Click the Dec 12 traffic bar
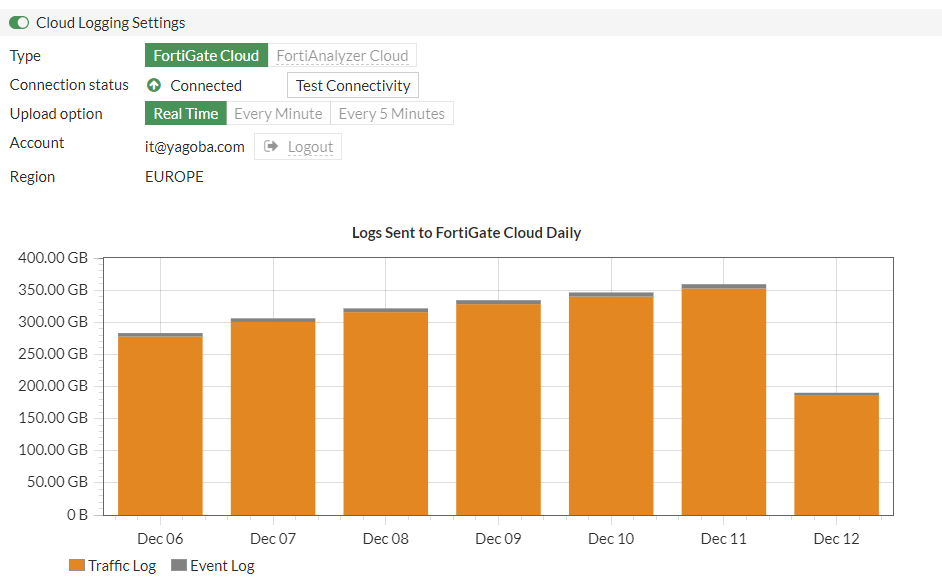942x580 pixels. [836, 455]
